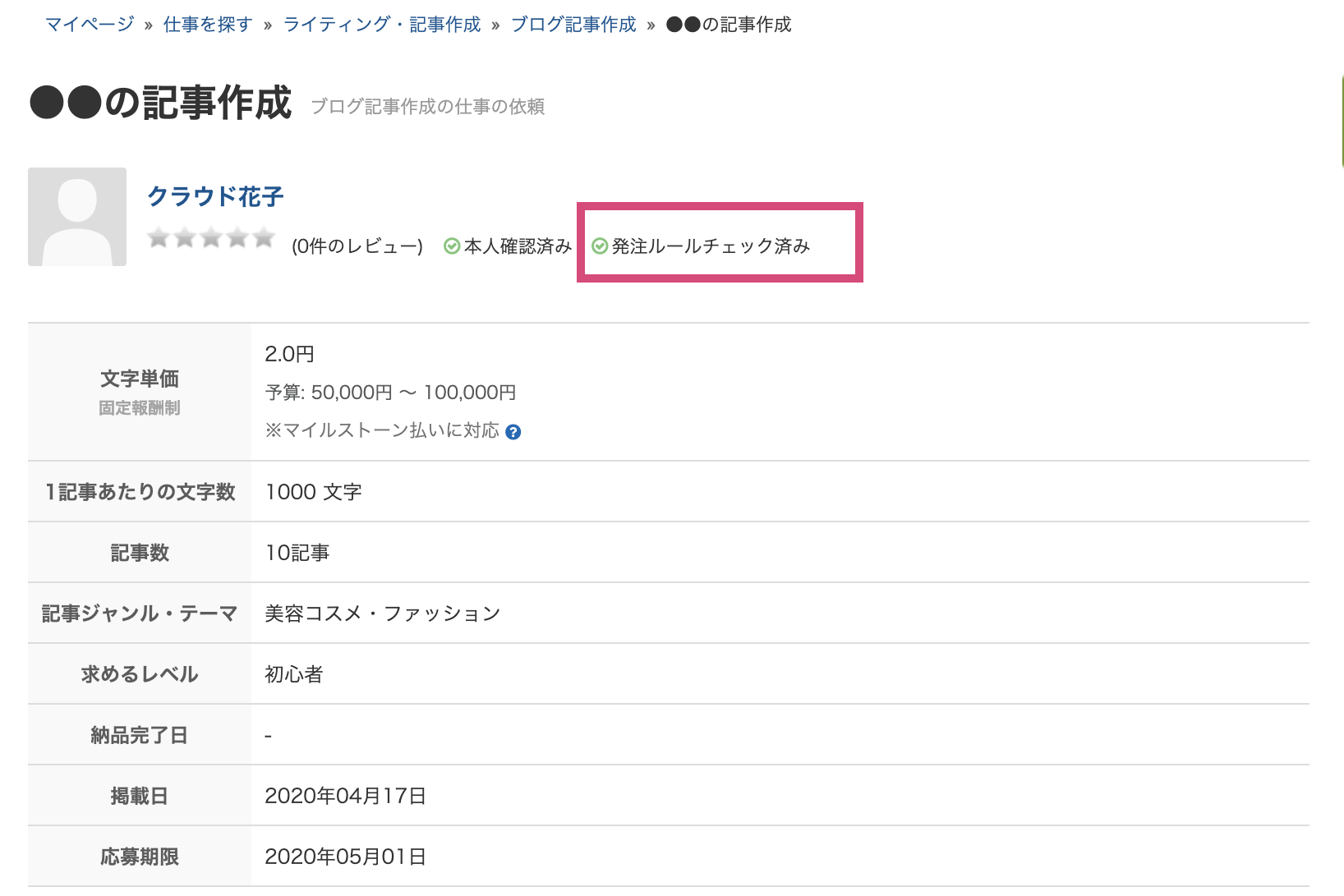Image resolution: width=1344 pixels, height=896 pixels.
Task: Click the green check icon beside 発注ルールチェック済み
Action: pyautogui.click(x=600, y=246)
